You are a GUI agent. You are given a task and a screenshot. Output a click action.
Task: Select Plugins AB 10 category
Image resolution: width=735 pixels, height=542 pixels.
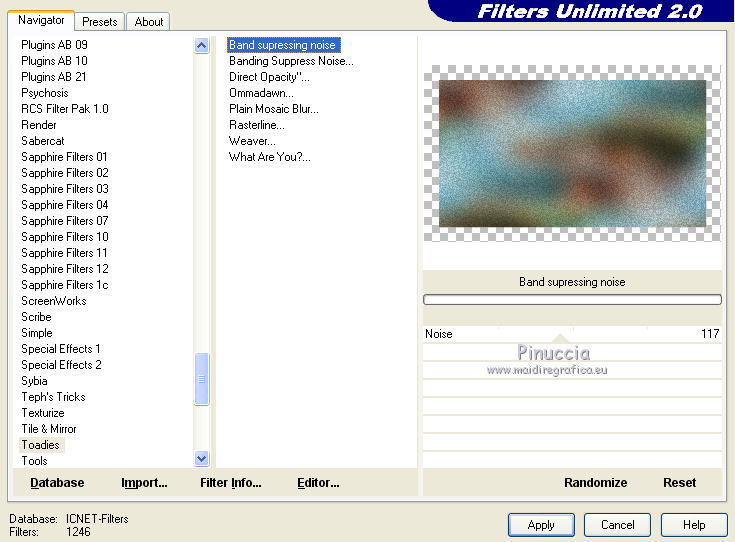pos(54,60)
